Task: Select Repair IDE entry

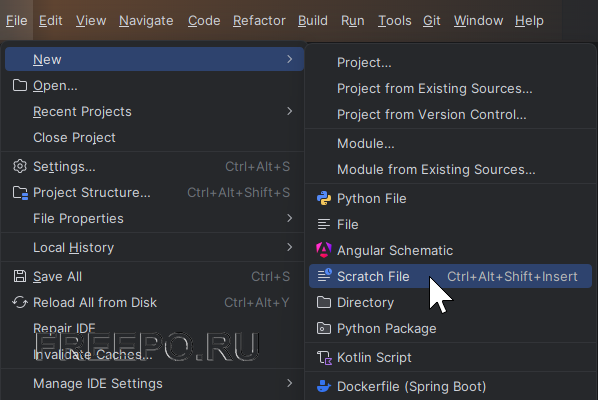Action: pos(154,328)
